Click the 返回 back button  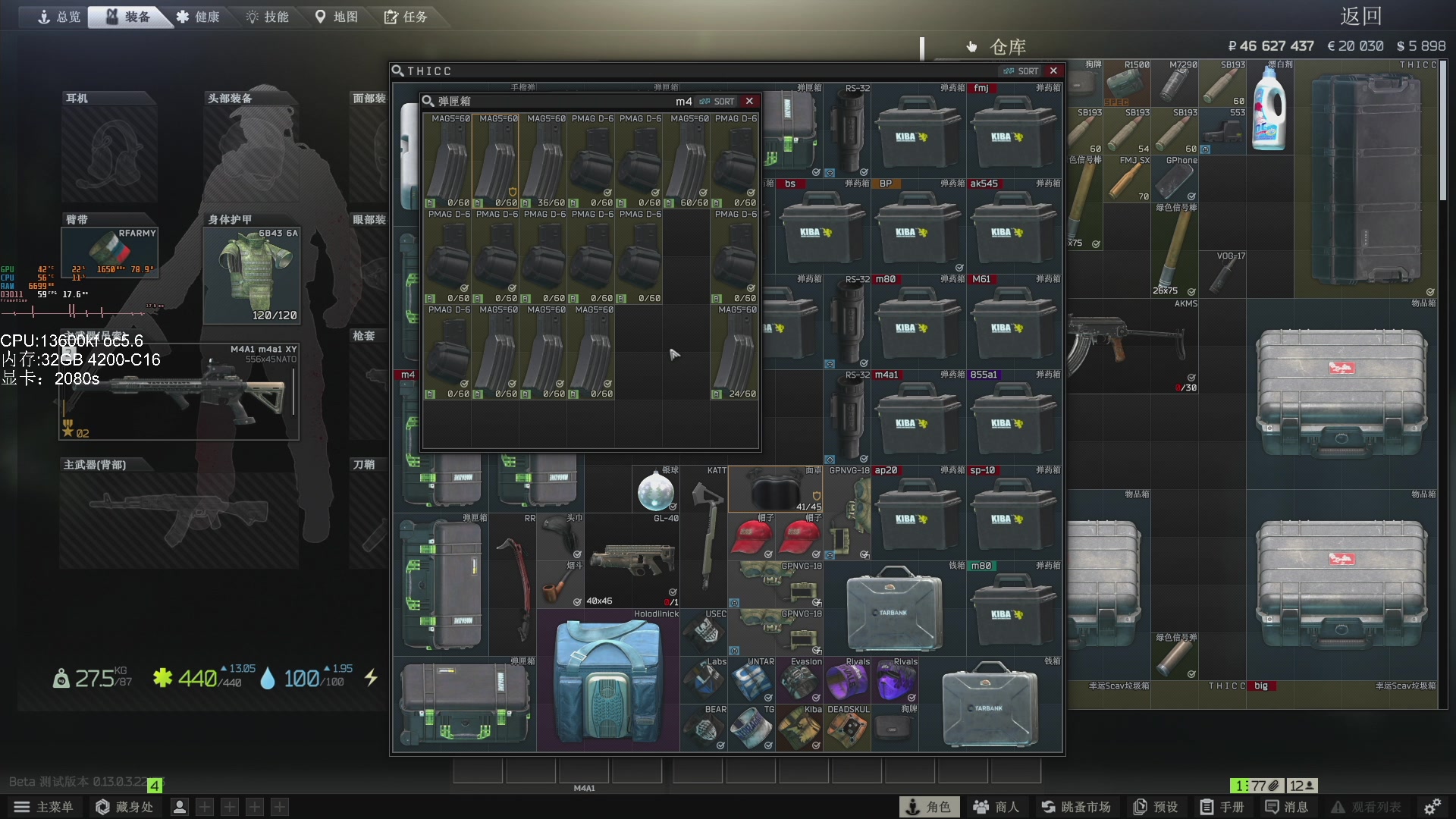[1360, 16]
